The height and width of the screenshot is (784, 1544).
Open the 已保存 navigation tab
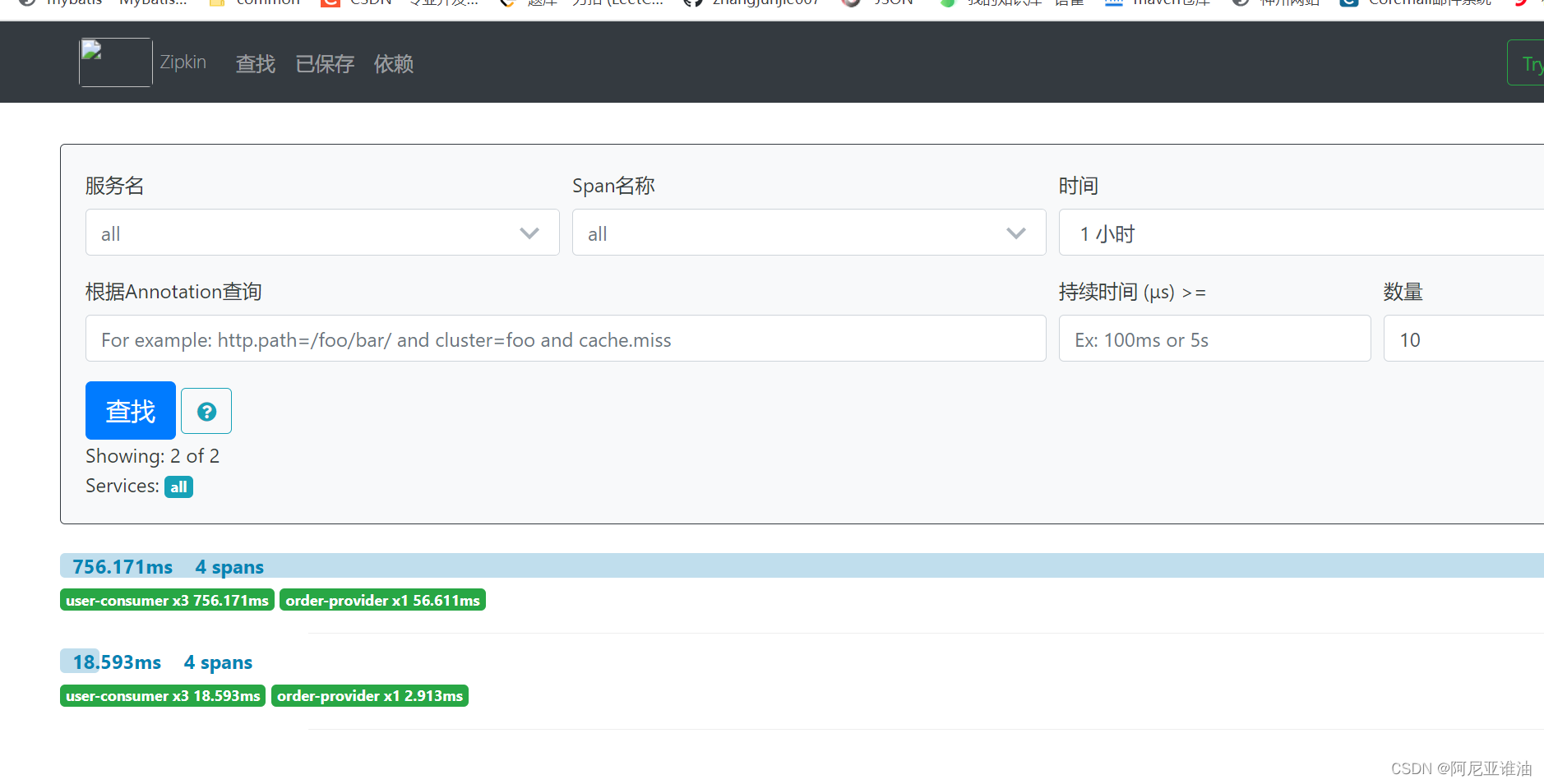[x=325, y=63]
